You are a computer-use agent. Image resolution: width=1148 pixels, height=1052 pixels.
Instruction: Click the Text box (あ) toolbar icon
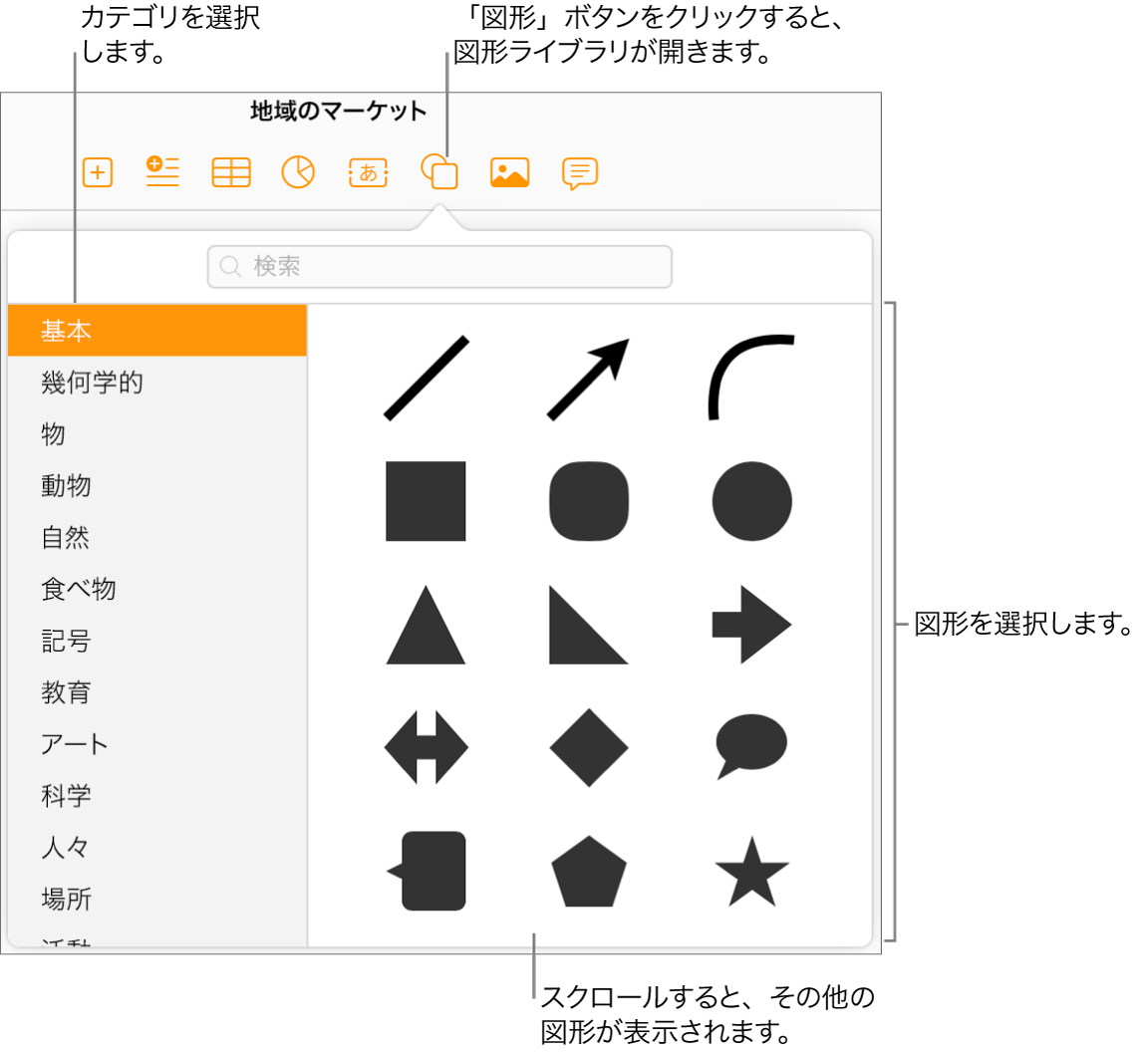point(368,172)
